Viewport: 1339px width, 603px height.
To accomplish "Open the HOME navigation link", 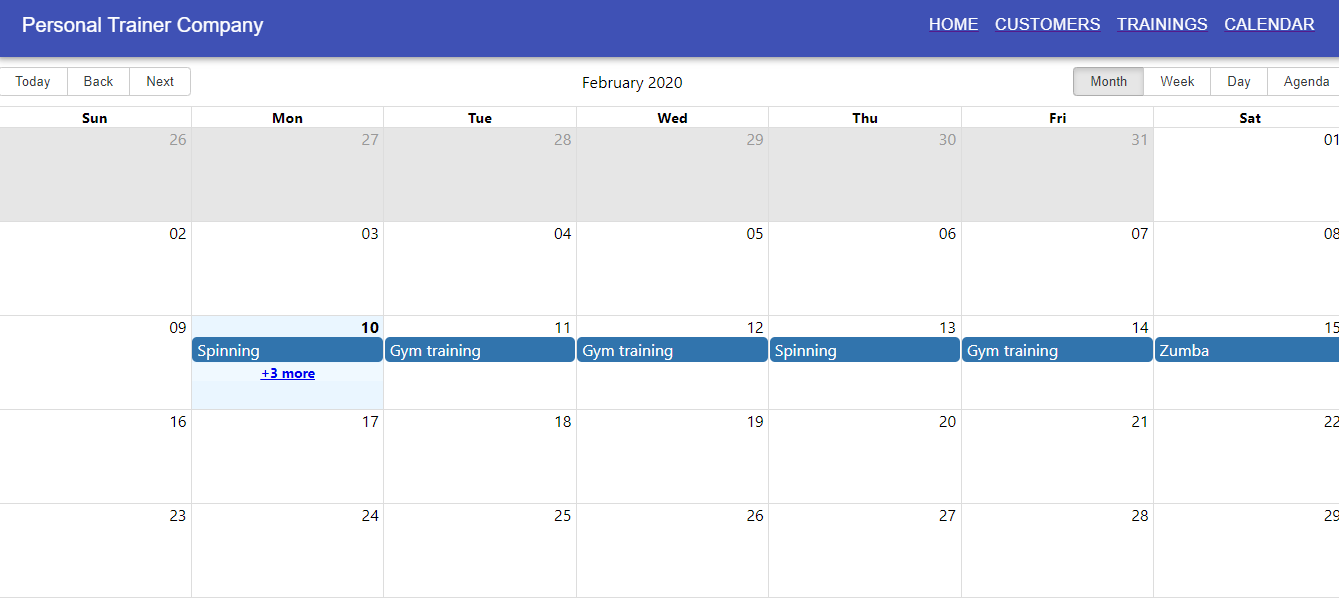I will coord(953,25).
